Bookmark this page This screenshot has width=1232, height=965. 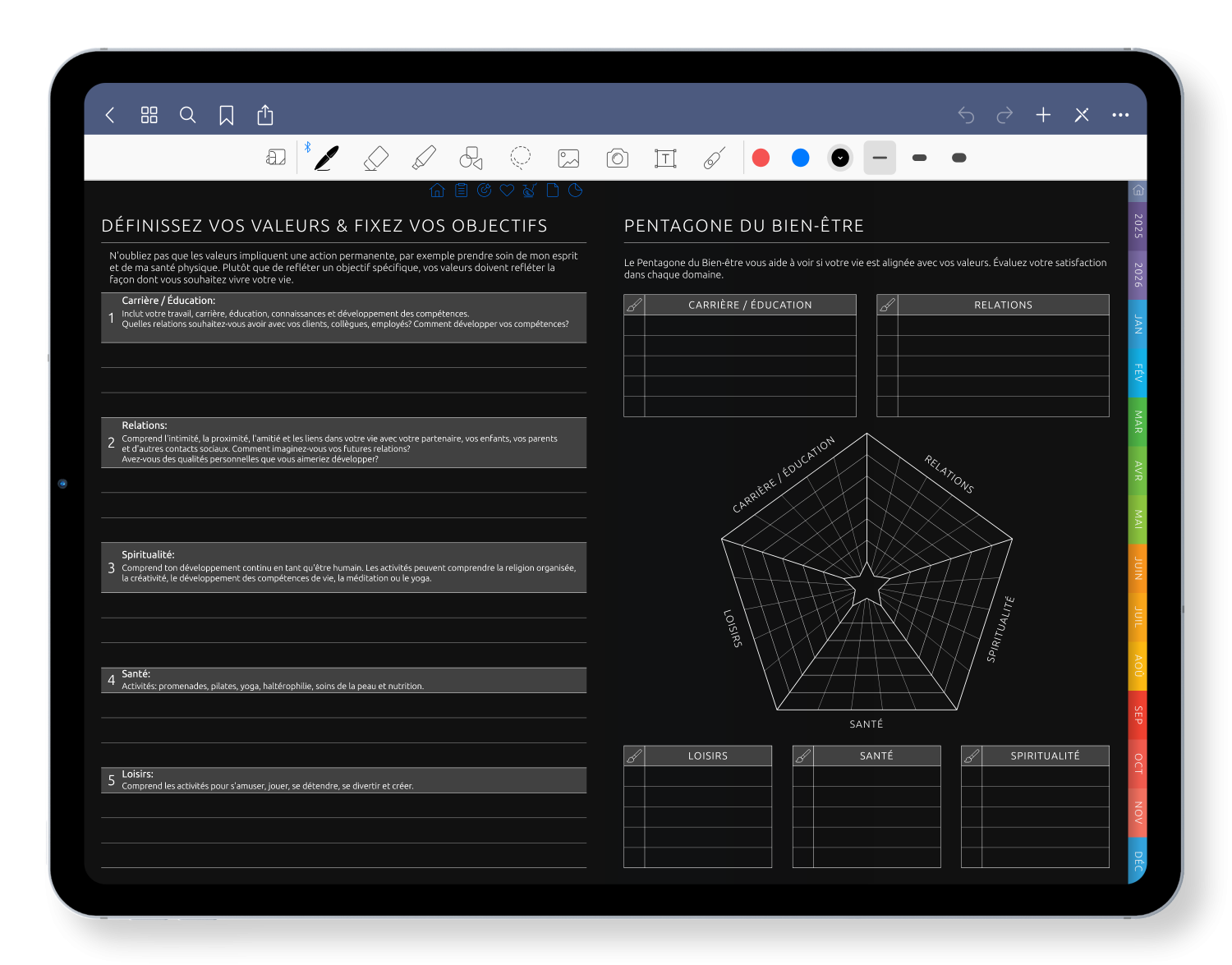(226, 115)
